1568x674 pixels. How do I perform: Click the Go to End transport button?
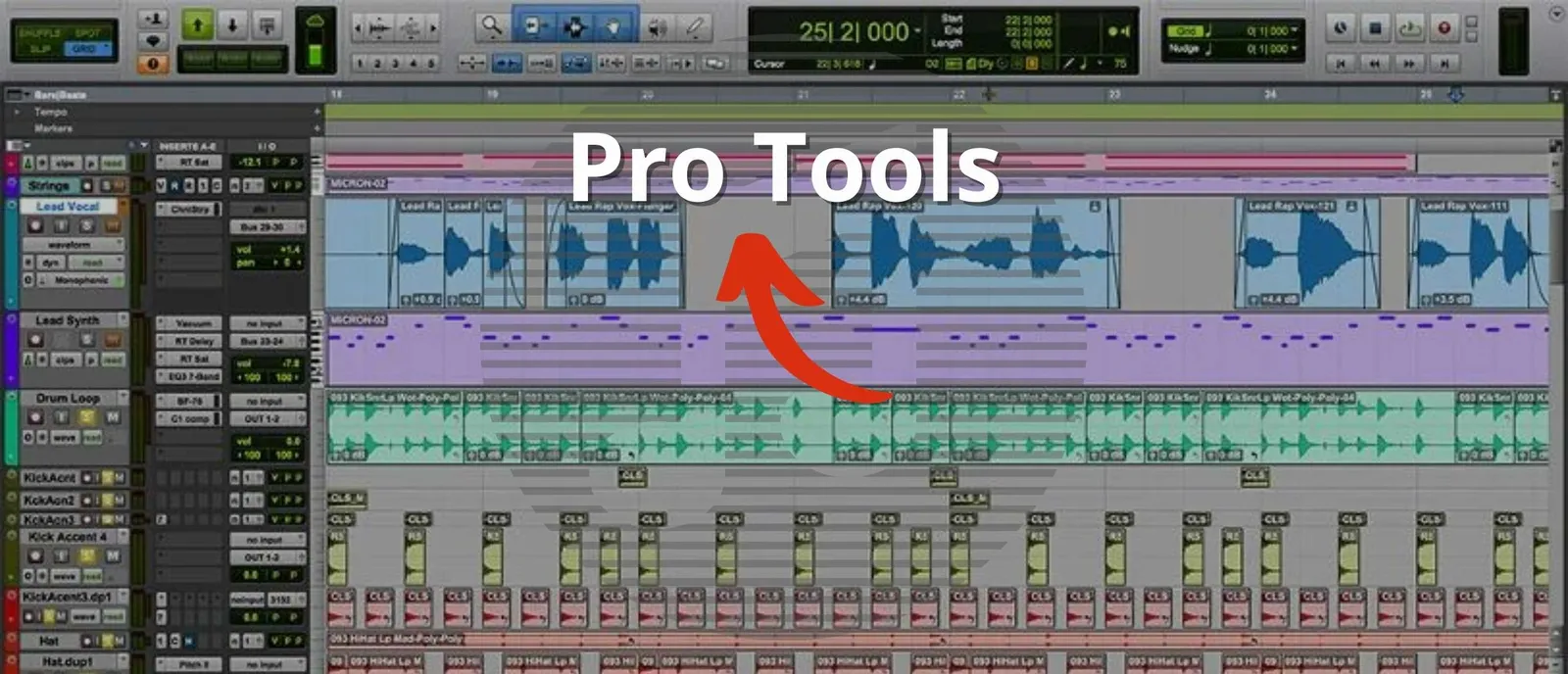pos(1444,63)
